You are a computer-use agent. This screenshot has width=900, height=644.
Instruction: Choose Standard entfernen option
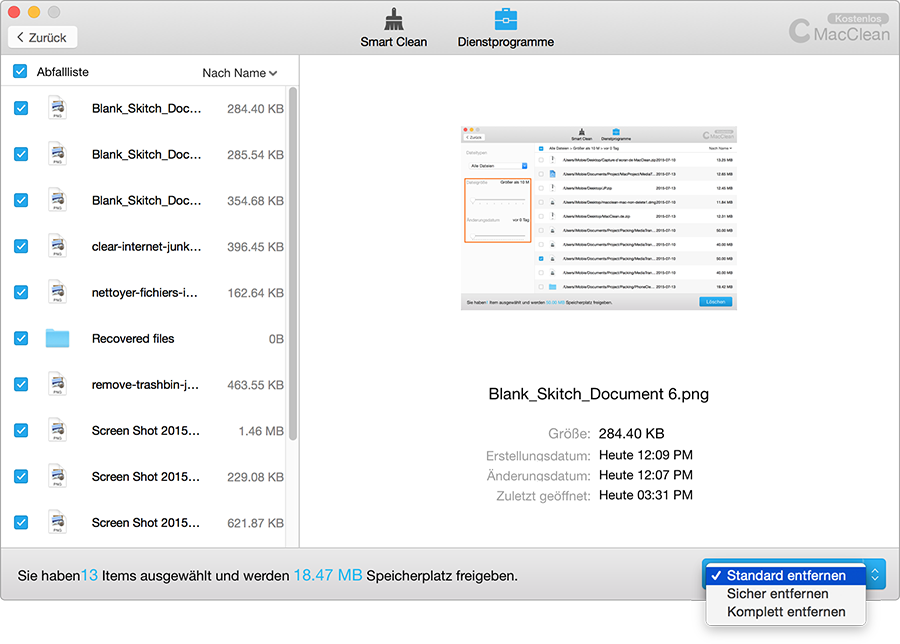[x=786, y=575]
